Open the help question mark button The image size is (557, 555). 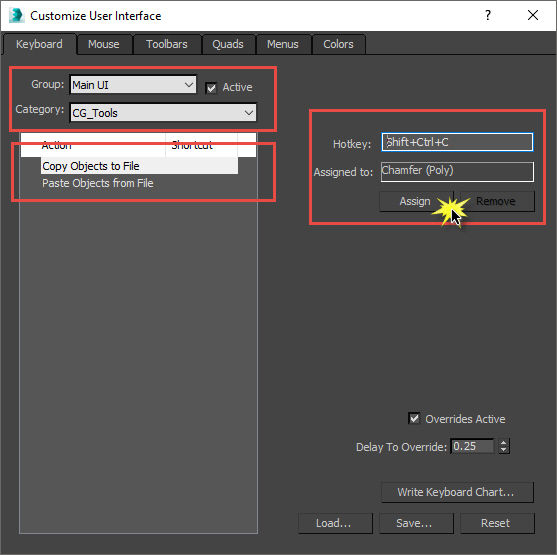click(x=488, y=15)
